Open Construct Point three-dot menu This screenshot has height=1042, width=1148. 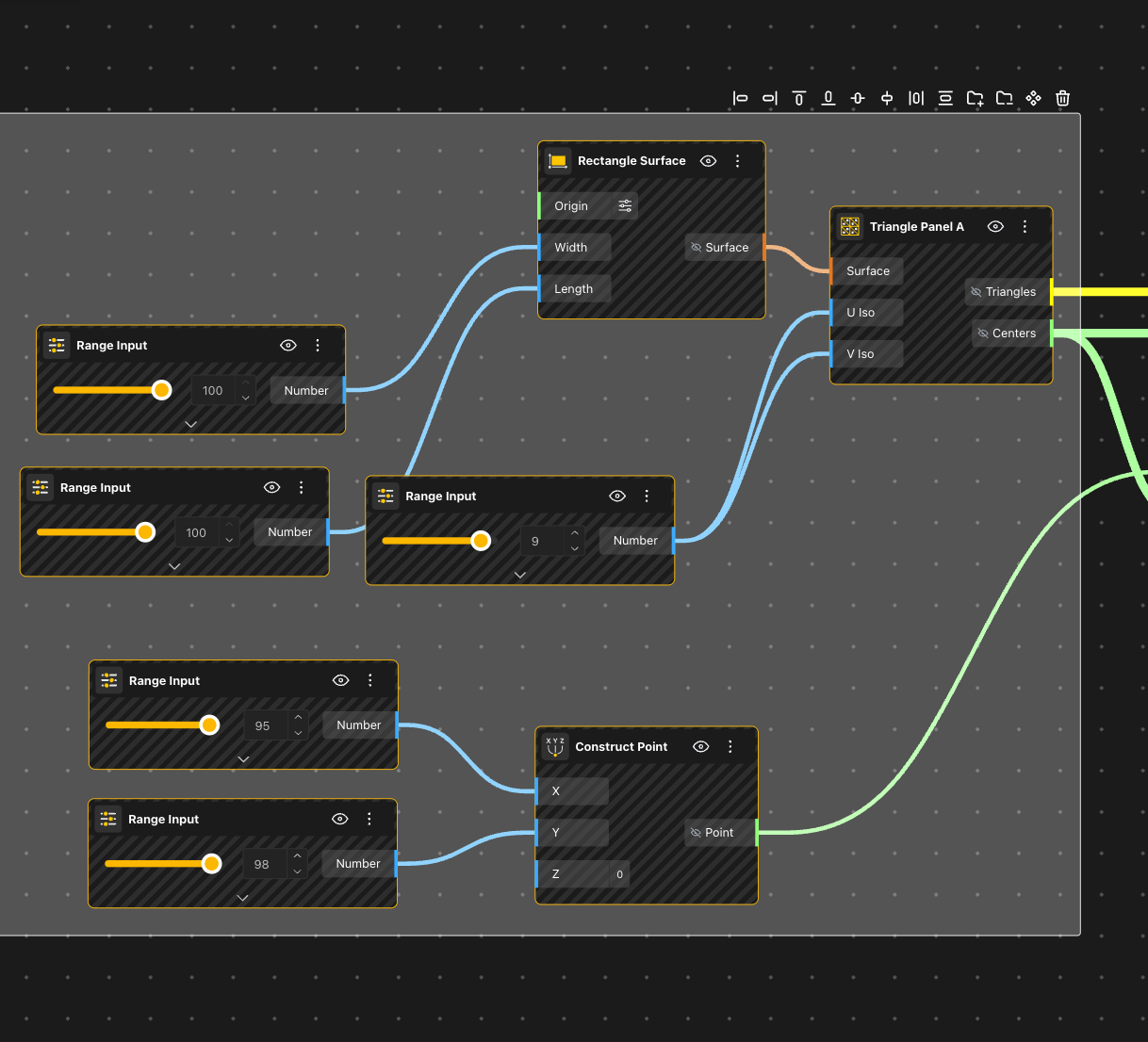click(x=730, y=747)
